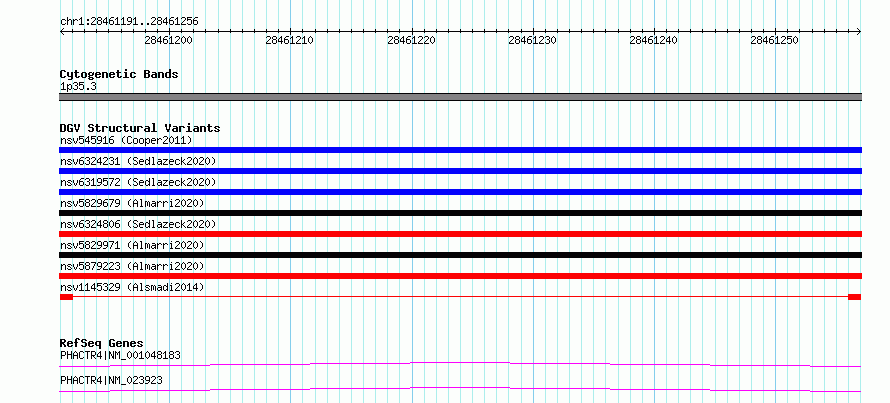Screen dimensions: 890x403
Task: Click ruler position label 28461210
Action: 289,40
